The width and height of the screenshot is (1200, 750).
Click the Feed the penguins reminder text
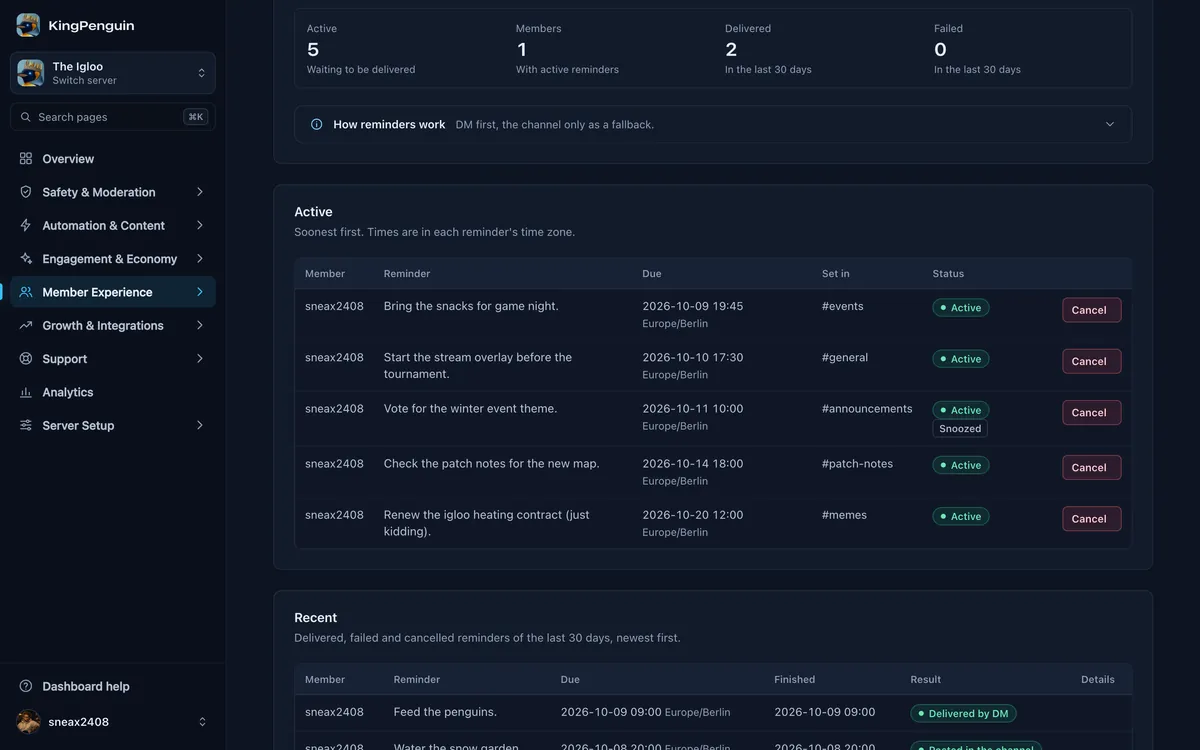click(445, 712)
